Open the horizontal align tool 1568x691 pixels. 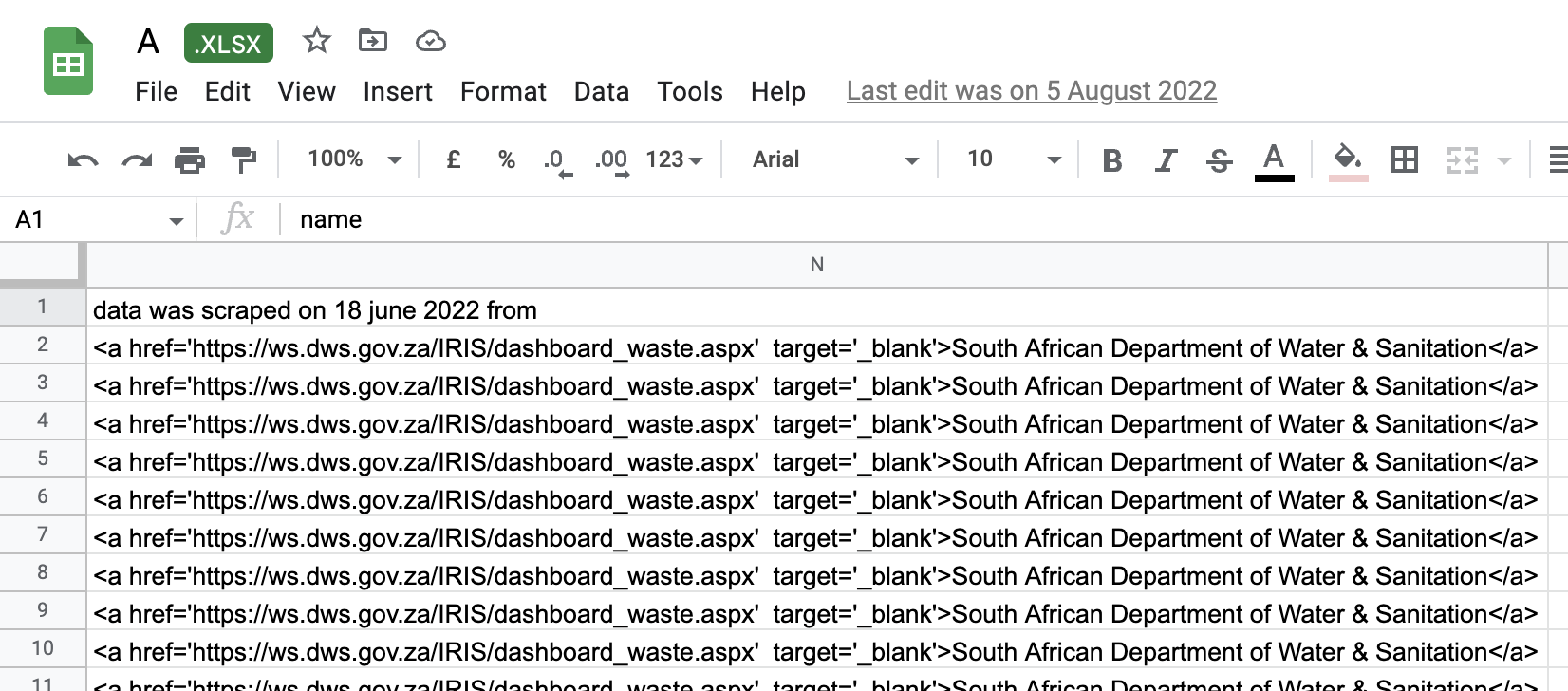[1558, 159]
